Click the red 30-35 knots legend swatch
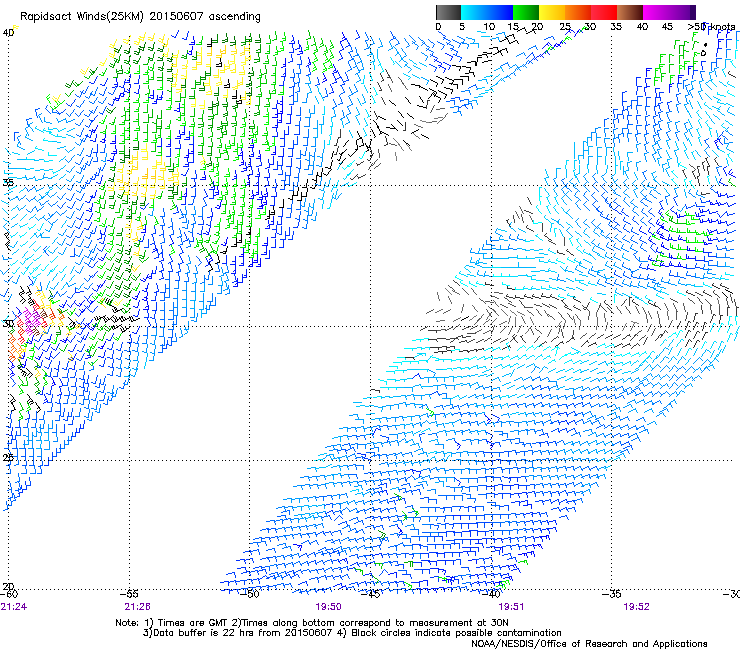 (604, 12)
